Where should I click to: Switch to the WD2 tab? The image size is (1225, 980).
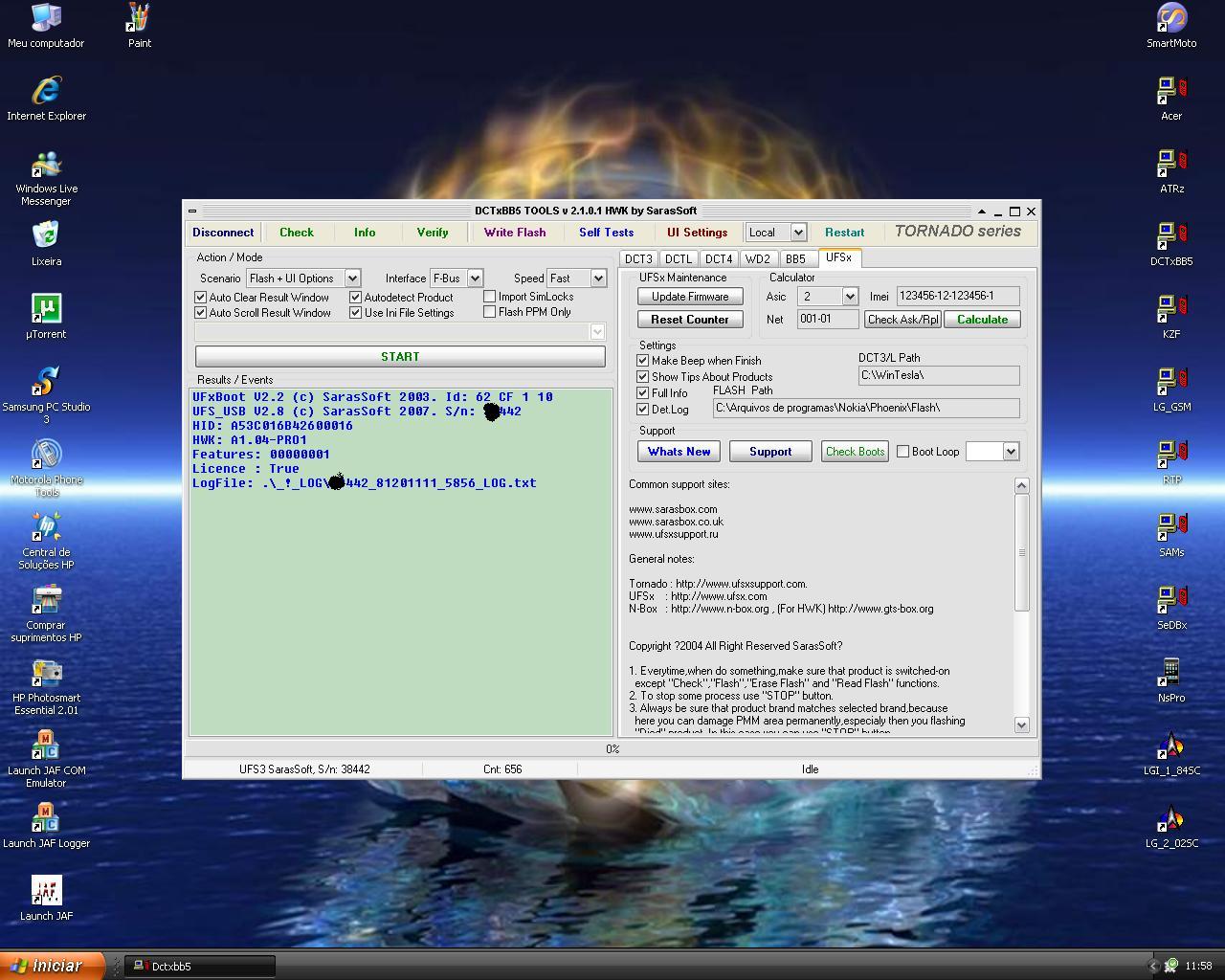click(758, 258)
